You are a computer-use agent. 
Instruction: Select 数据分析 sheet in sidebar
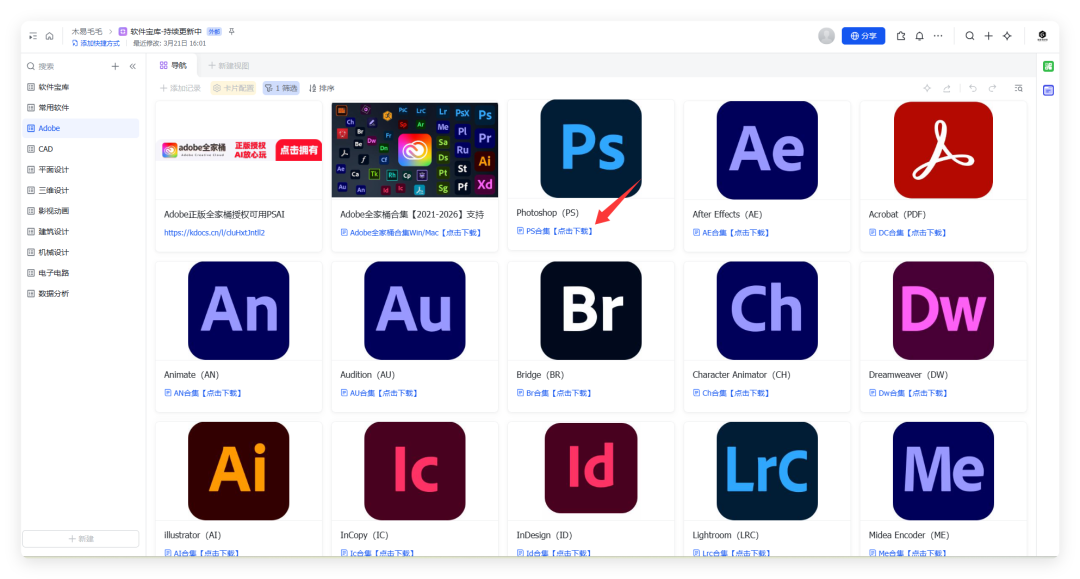(81, 293)
